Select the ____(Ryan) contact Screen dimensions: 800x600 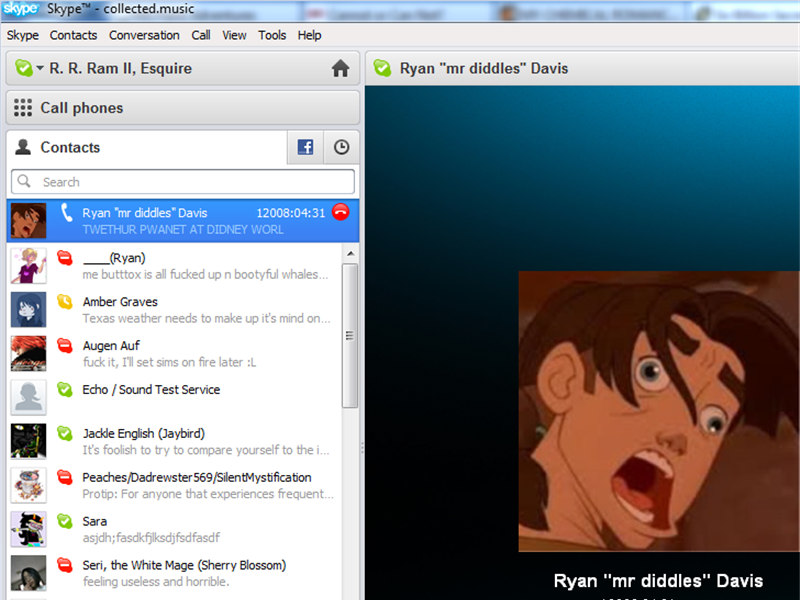pyautogui.click(x=174, y=265)
